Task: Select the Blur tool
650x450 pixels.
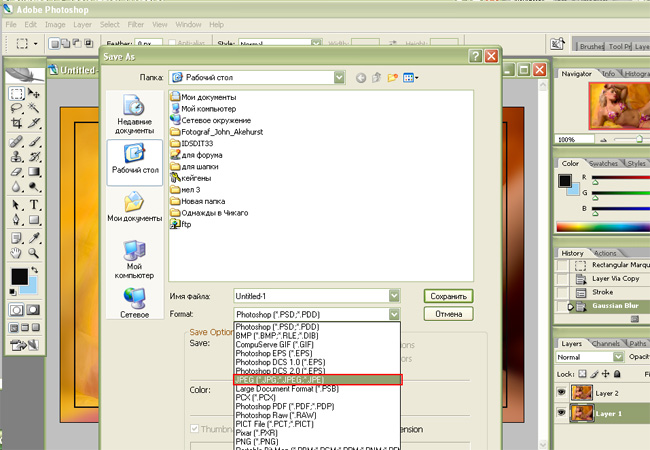Action: click(x=17, y=187)
